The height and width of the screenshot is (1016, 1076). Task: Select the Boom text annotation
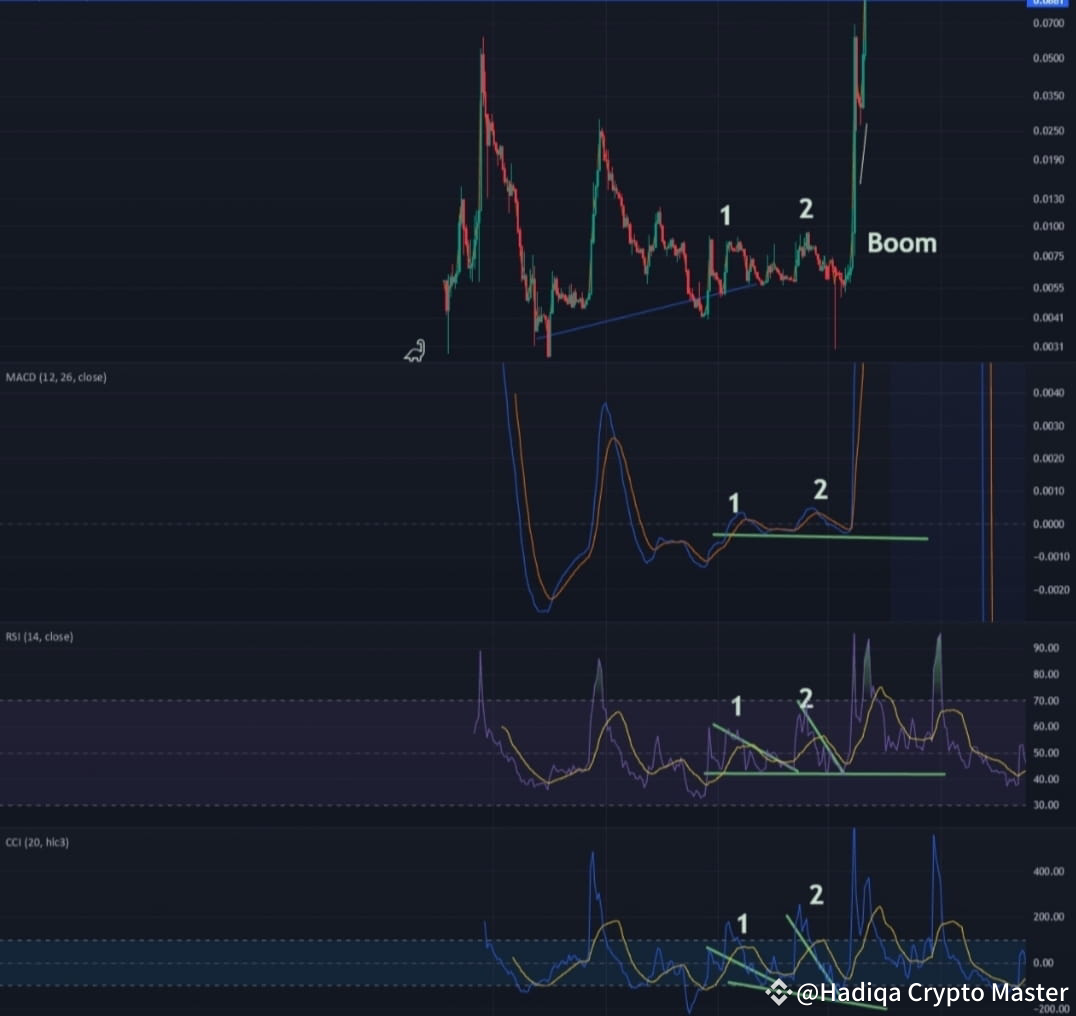click(901, 242)
